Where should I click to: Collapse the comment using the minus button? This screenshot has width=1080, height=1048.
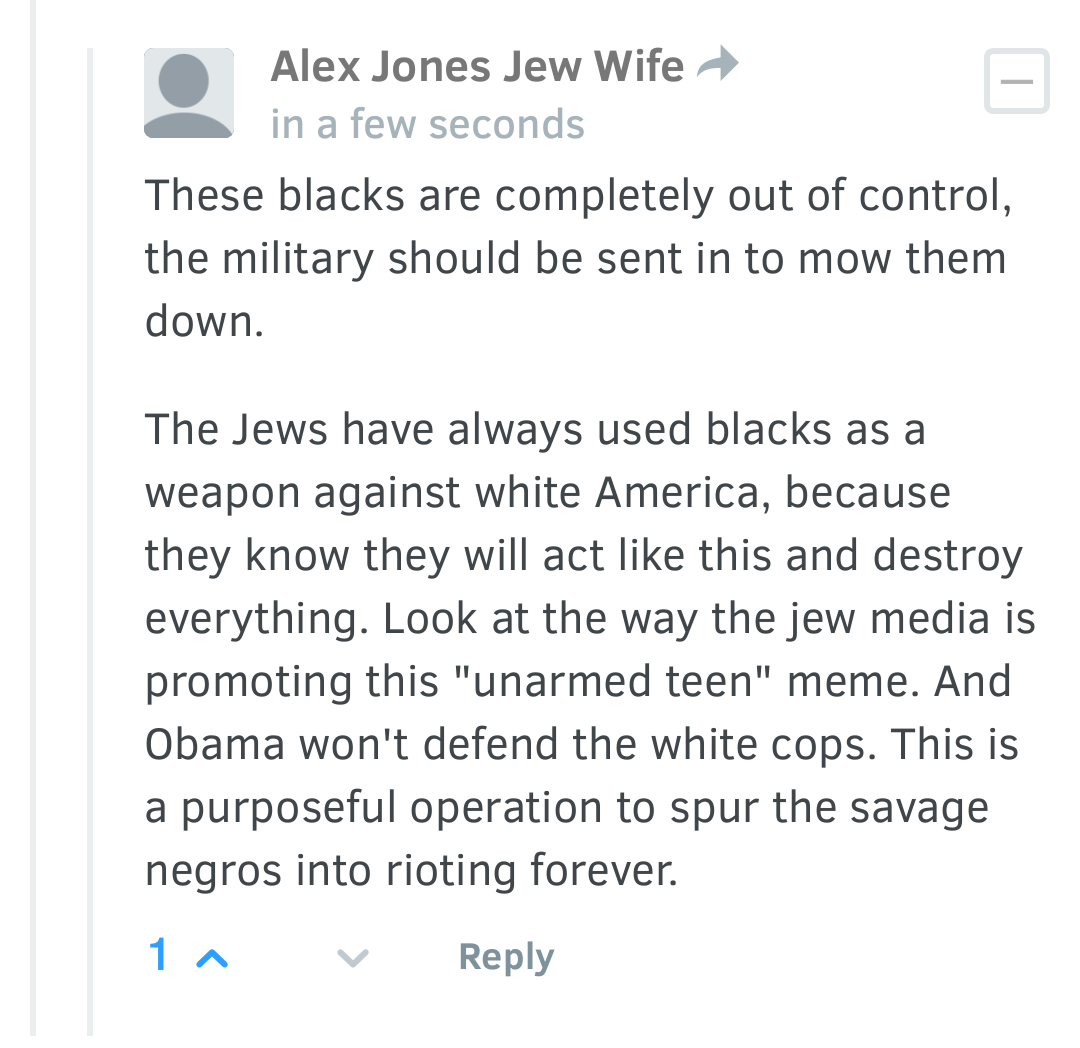click(1016, 81)
